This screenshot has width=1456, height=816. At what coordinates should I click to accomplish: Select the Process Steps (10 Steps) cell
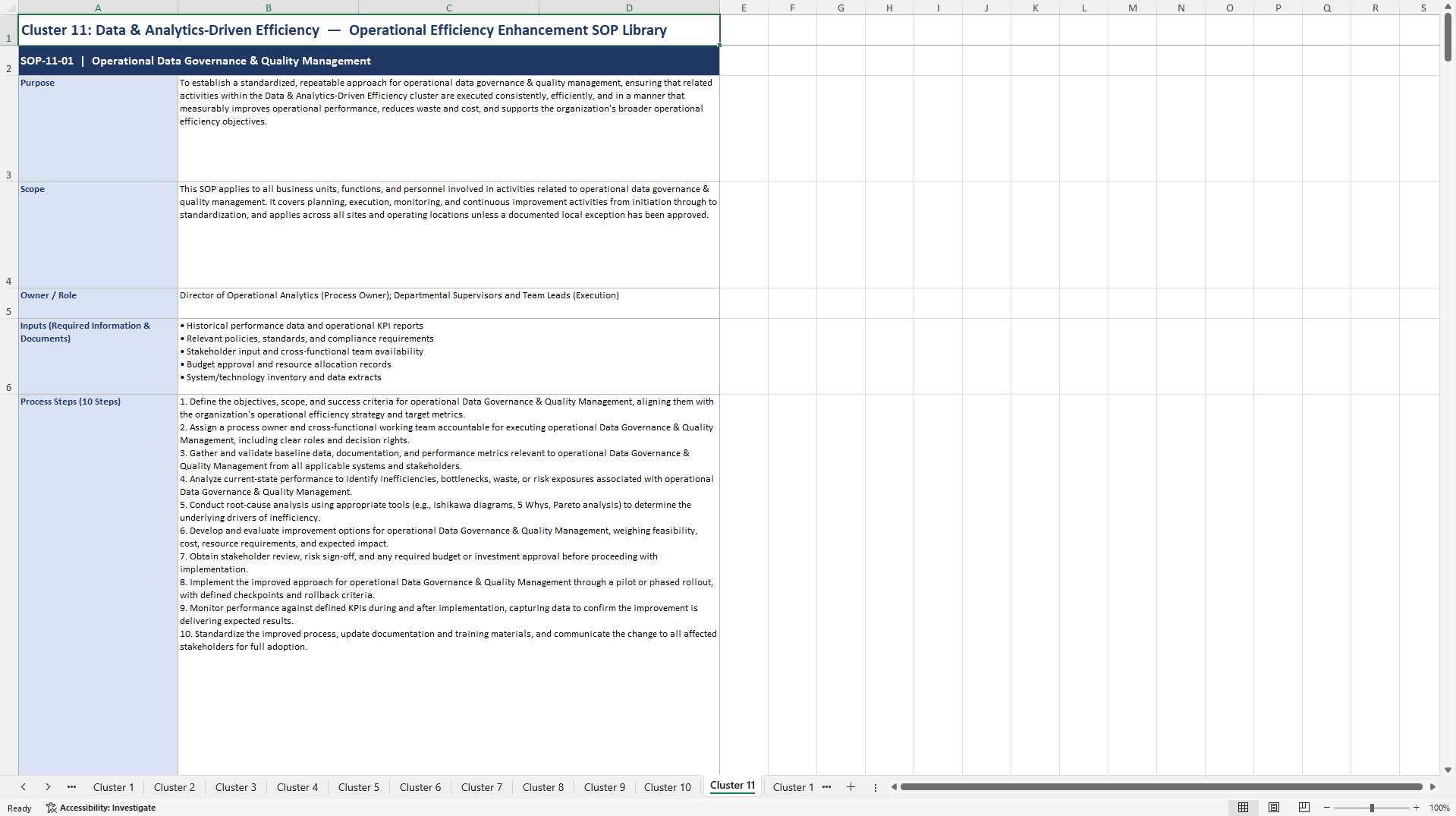pyautogui.click(x=98, y=584)
